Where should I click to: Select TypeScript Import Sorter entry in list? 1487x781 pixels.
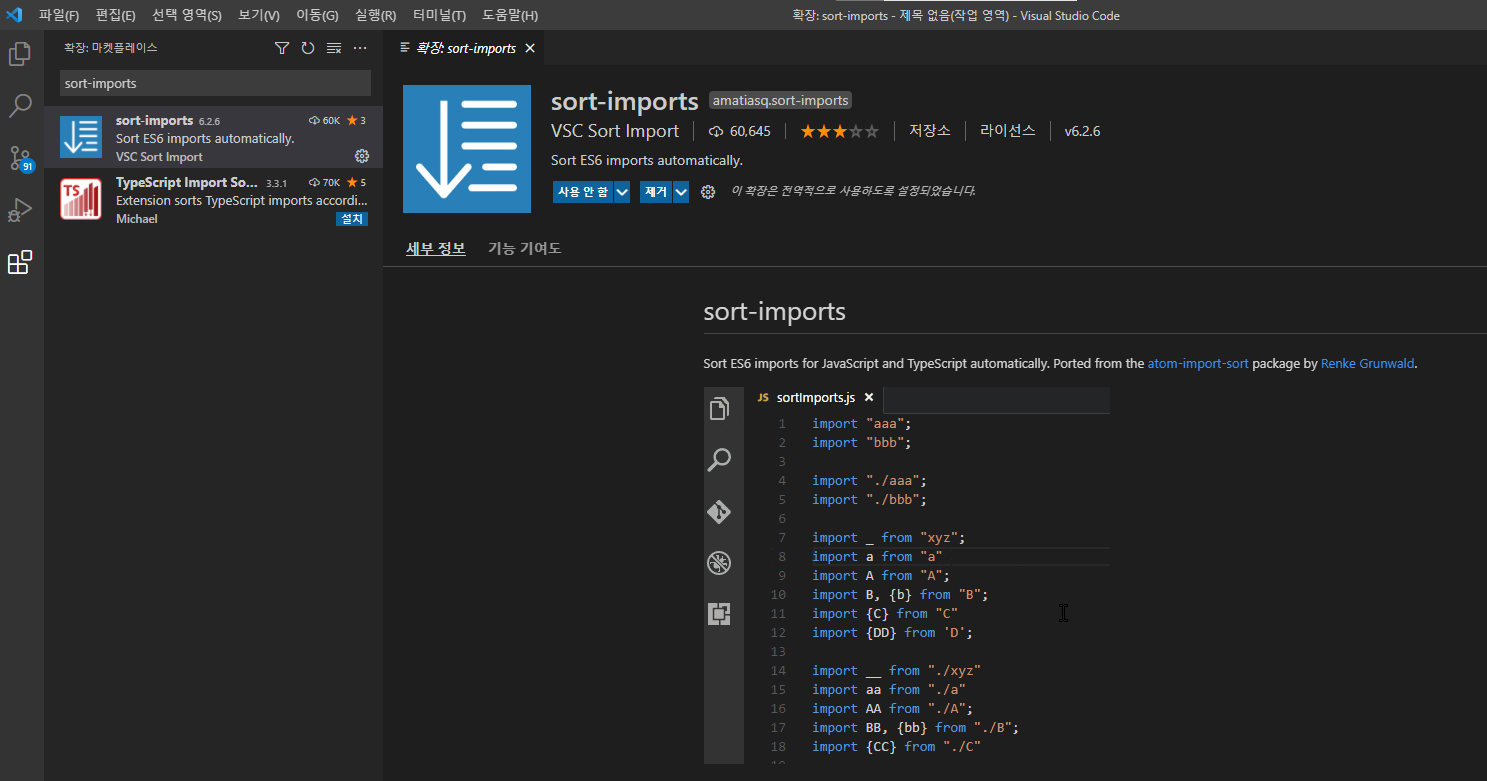(x=213, y=199)
